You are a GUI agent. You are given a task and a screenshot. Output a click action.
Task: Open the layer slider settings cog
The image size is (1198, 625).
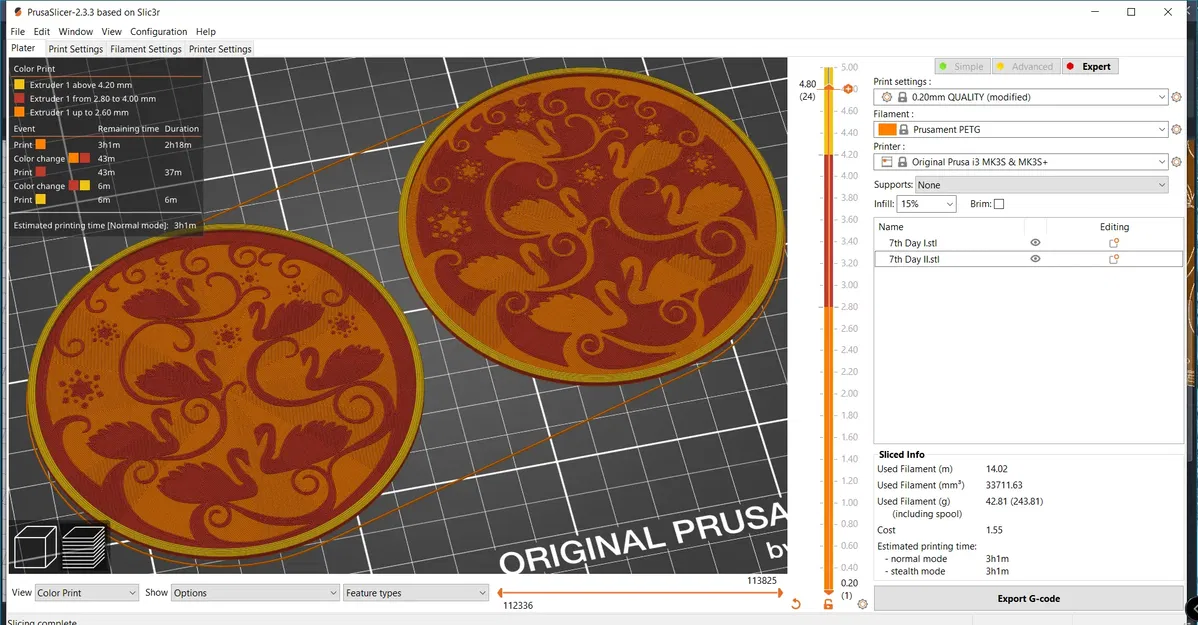point(863,604)
